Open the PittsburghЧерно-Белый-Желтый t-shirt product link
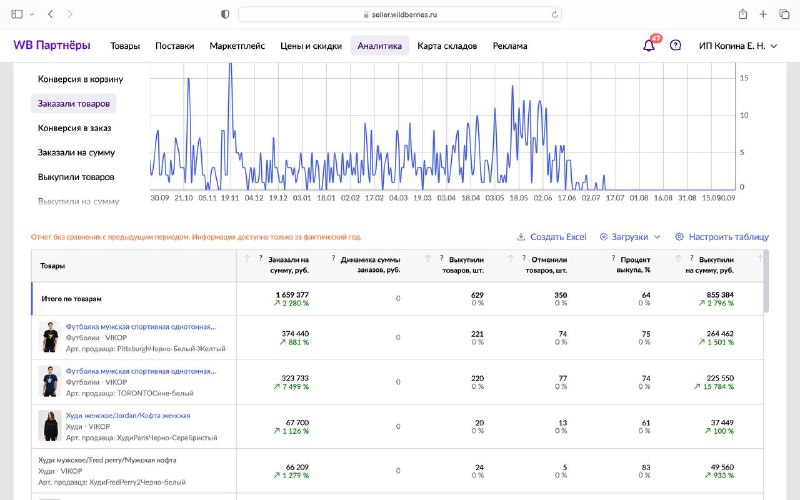This screenshot has height=500, width=800. point(141,327)
